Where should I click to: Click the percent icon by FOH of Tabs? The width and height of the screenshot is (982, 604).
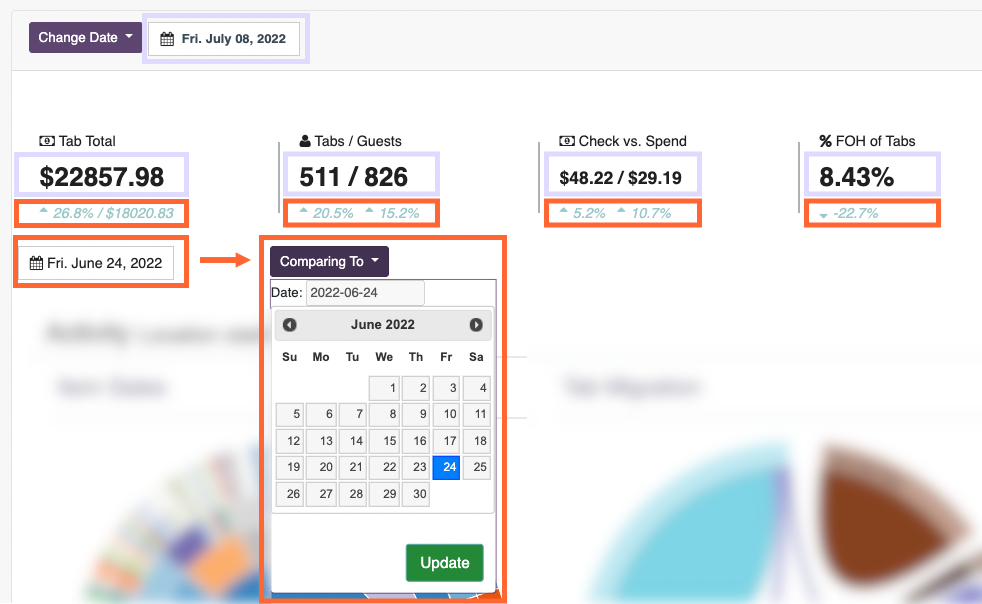pyautogui.click(x=825, y=141)
